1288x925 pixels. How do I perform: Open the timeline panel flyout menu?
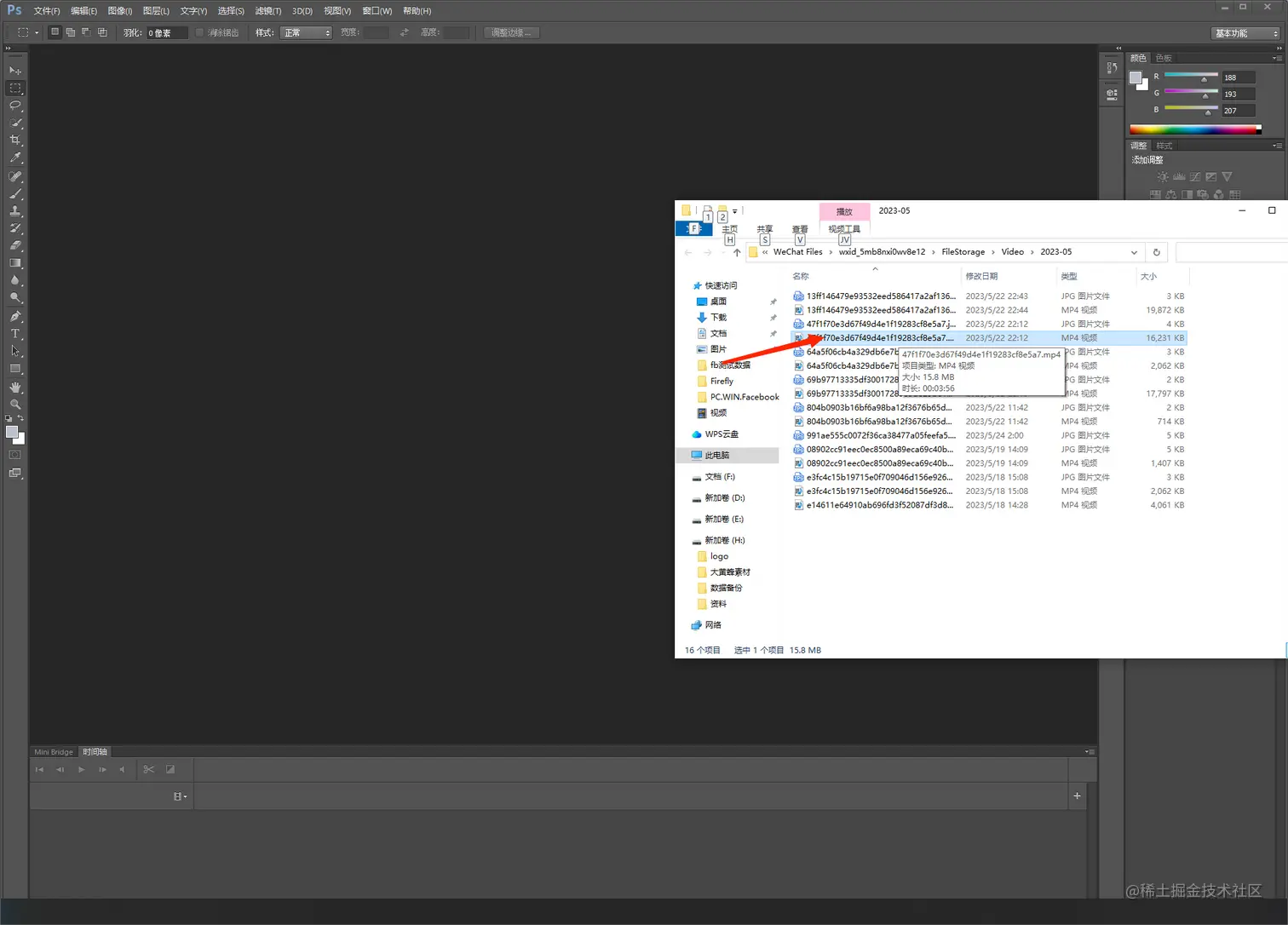(x=1090, y=752)
